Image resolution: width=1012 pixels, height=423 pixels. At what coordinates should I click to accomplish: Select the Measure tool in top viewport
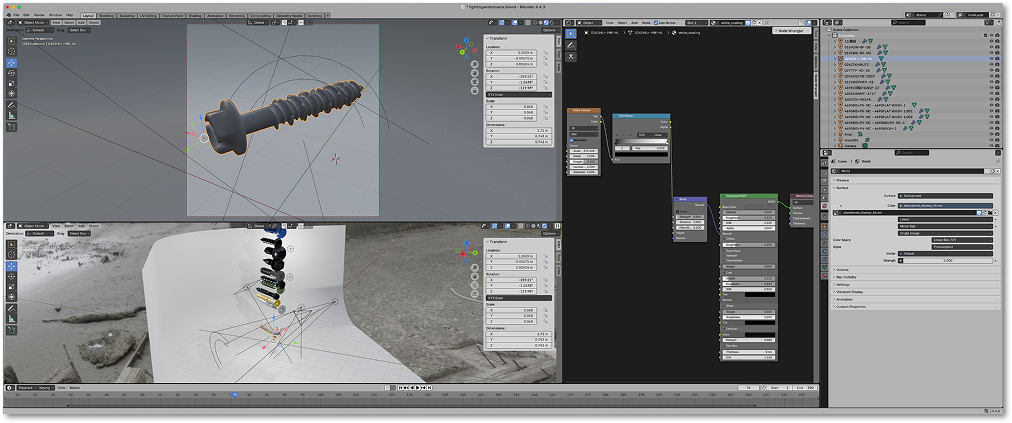[x=12, y=115]
